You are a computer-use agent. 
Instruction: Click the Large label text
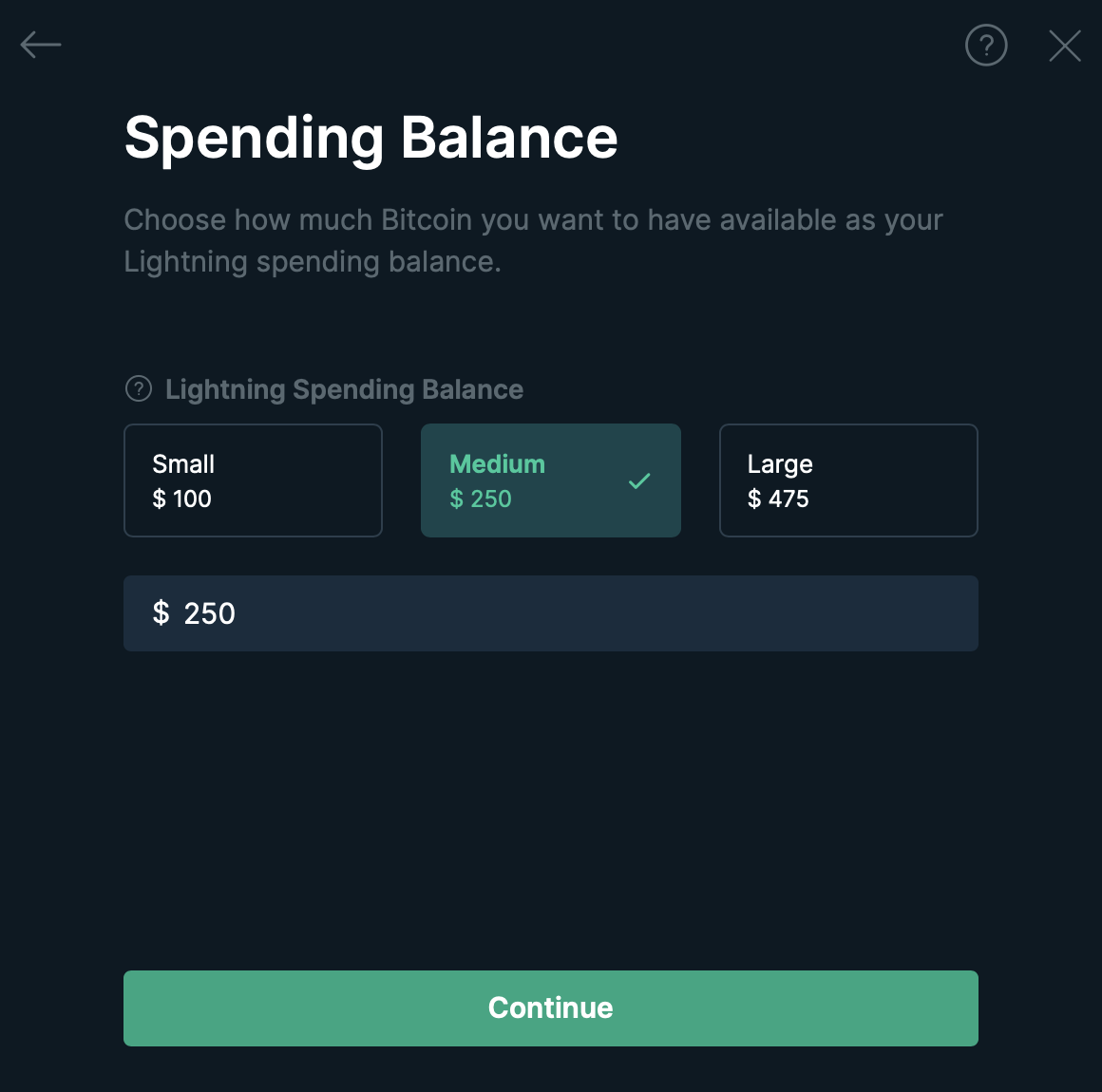[x=780, y=465]
